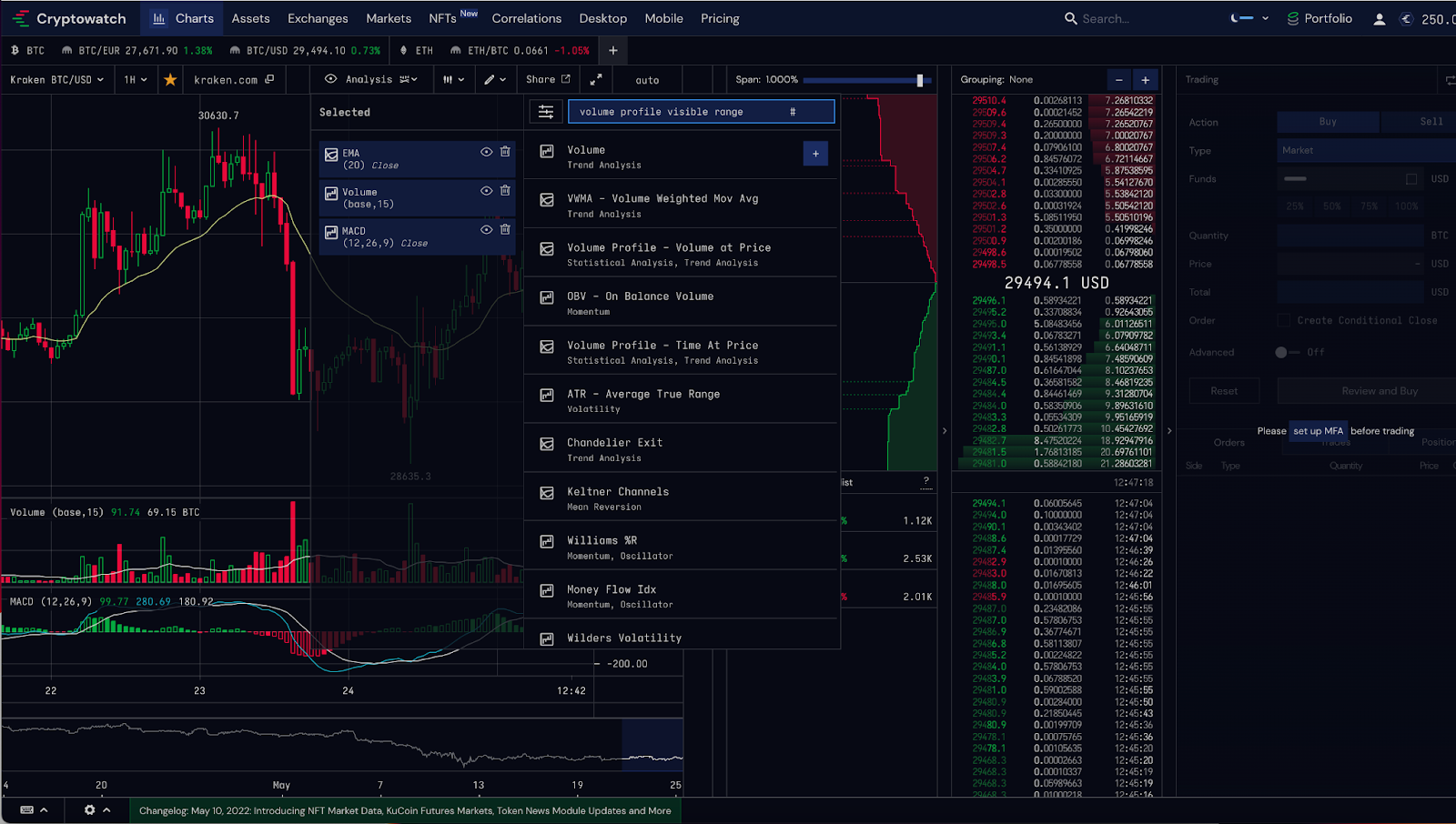Click the Chandelier Exit chart icon
Image resolution: width=1456 pixels, height=824 pixels.
pyautogui.click(x=547, y=444)
